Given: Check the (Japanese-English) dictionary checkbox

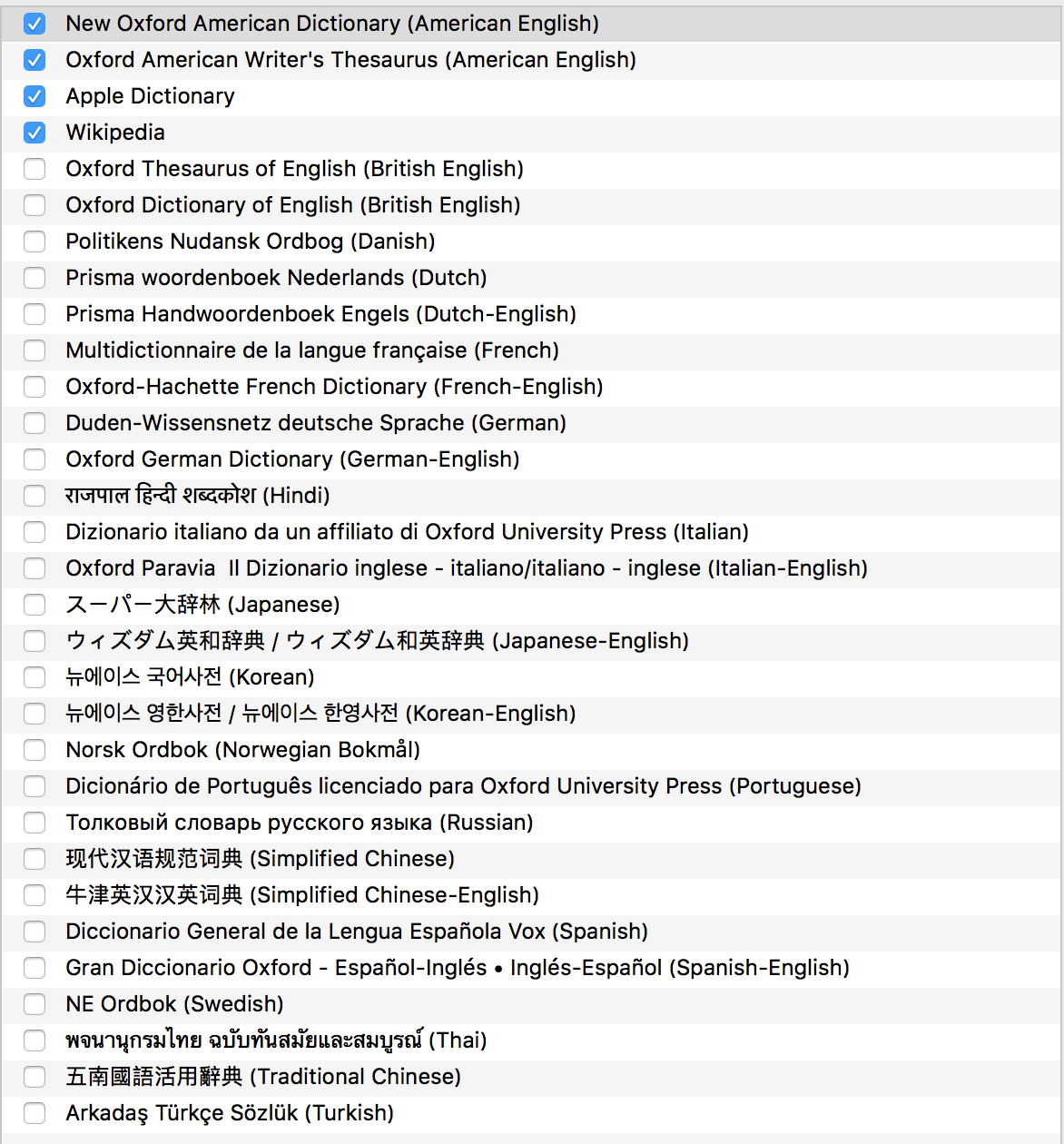Looking at the screenshot, I should click(34, 641).
